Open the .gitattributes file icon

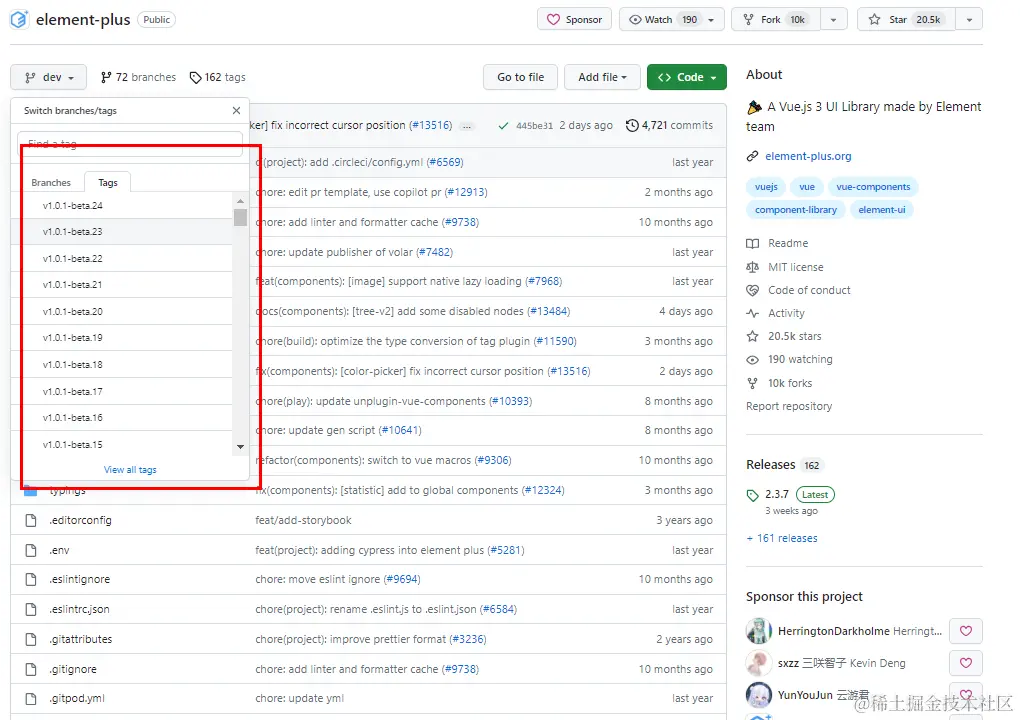click(31, 639)
